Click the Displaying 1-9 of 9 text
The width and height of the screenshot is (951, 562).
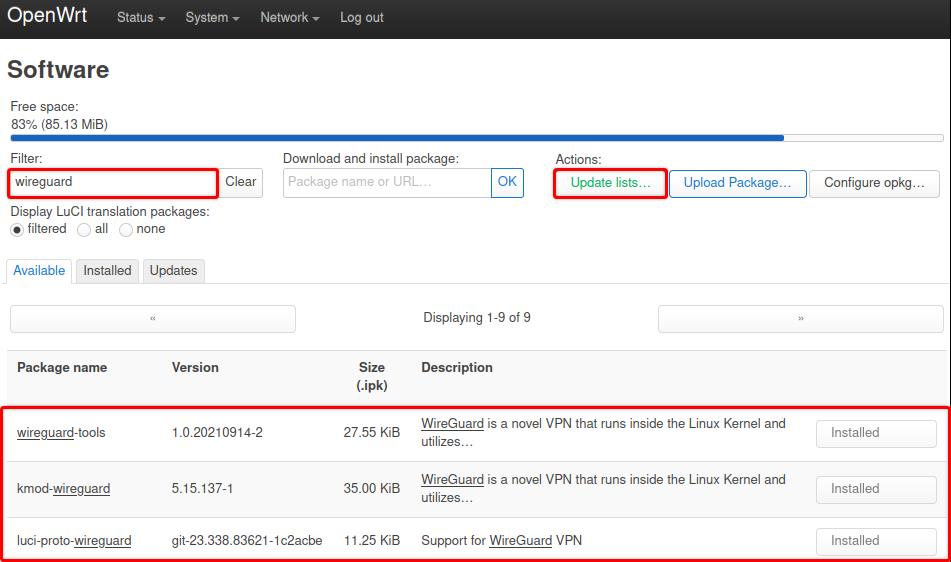(477, 318)
